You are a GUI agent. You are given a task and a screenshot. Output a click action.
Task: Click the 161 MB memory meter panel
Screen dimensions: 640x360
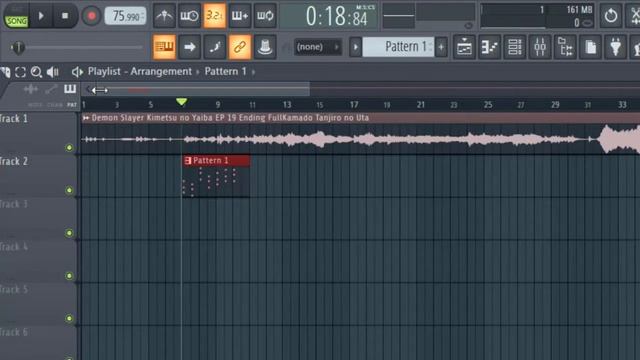click(537, 16)
